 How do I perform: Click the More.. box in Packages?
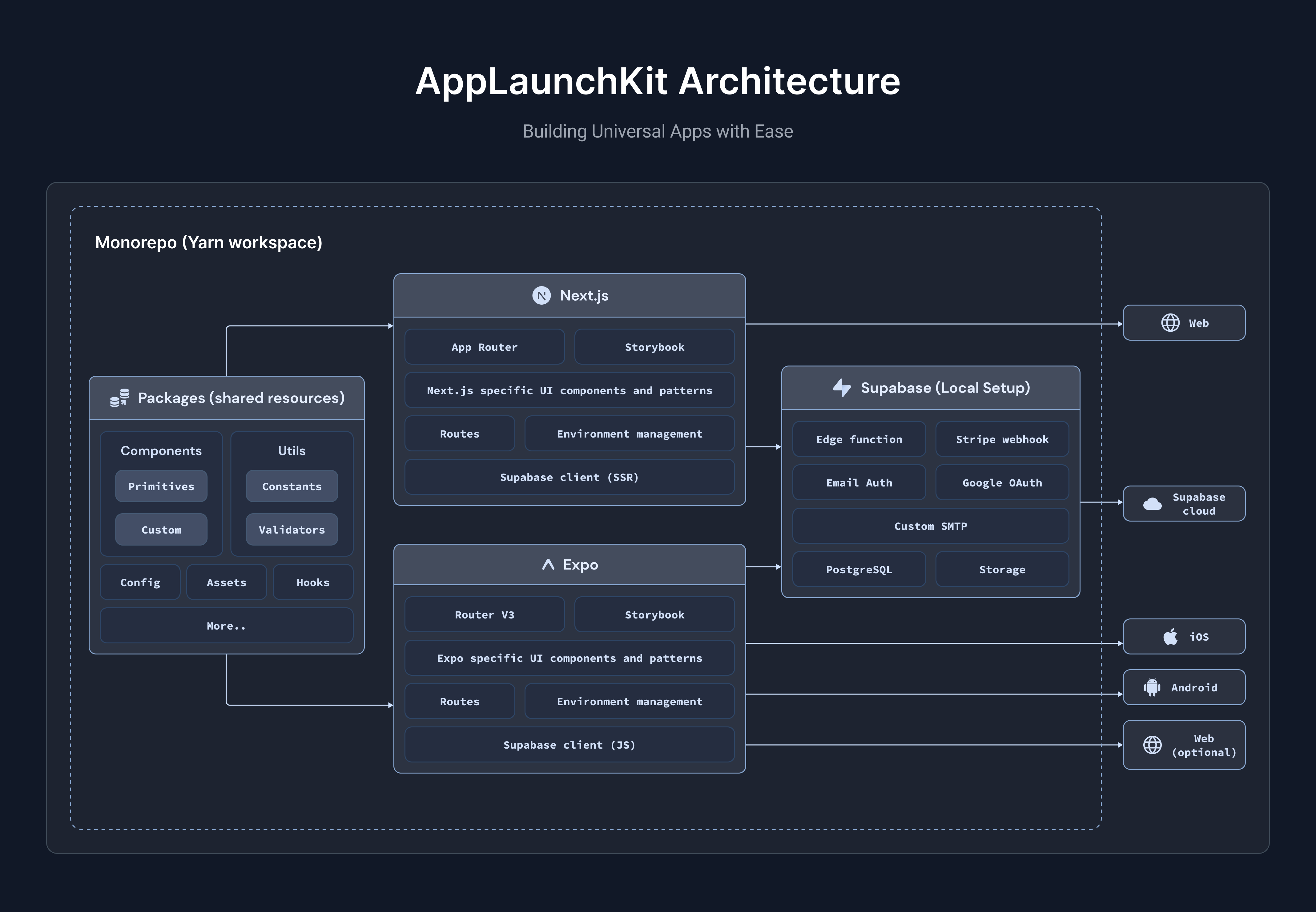[226, 626]
